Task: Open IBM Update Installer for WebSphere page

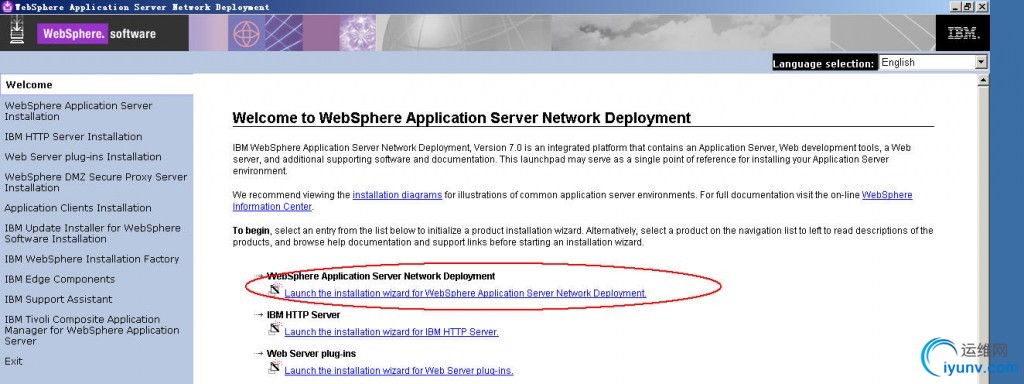Action: click(x=92, y=233)
